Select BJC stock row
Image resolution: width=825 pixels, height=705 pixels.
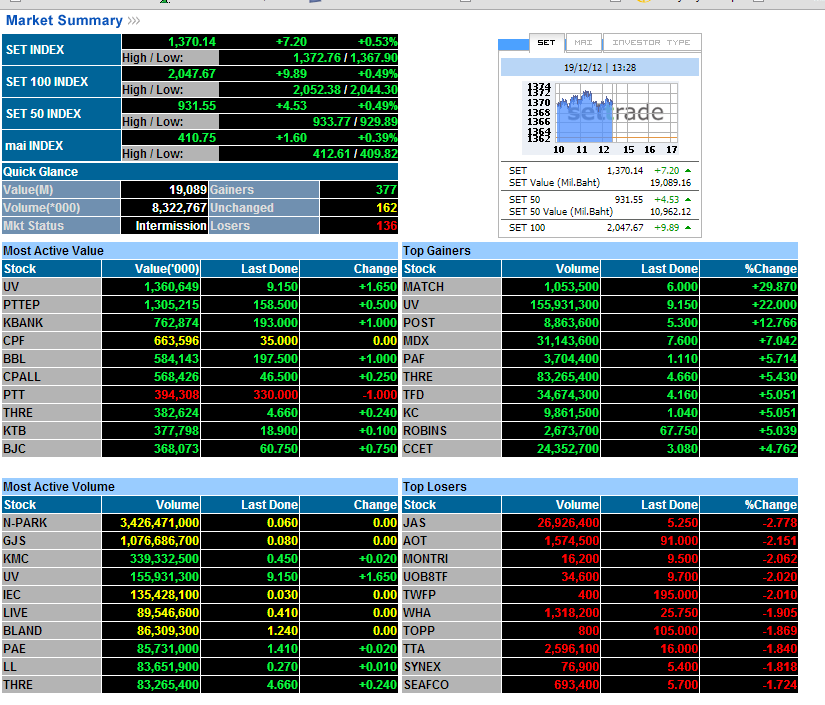click(200, 449)
